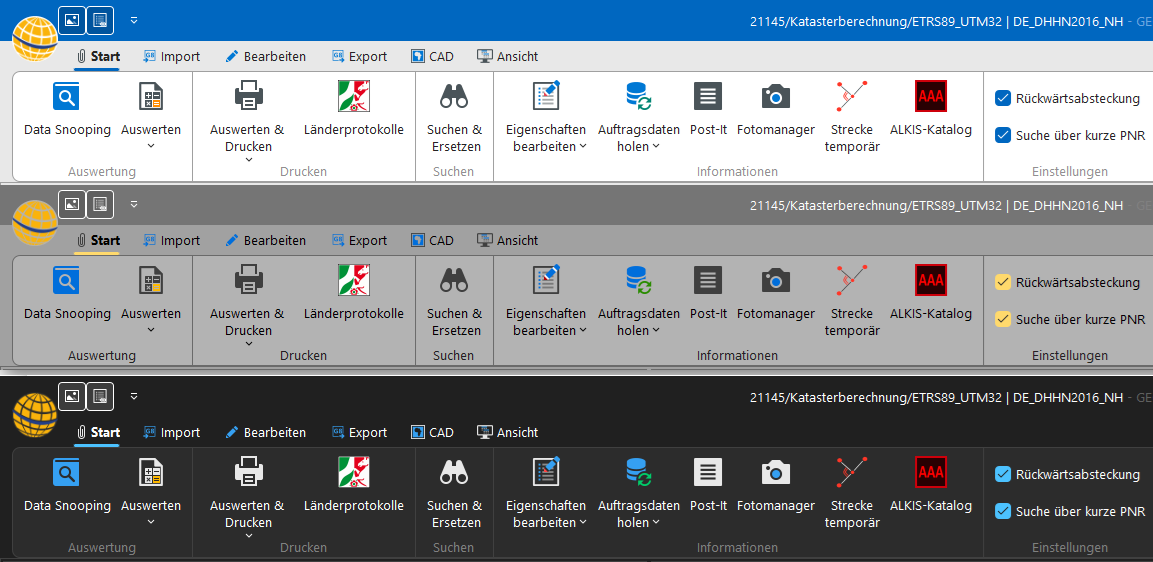
Task: Click Suchen & Ersetzen binoculars in light-theme ribbon
Action: 454,97
